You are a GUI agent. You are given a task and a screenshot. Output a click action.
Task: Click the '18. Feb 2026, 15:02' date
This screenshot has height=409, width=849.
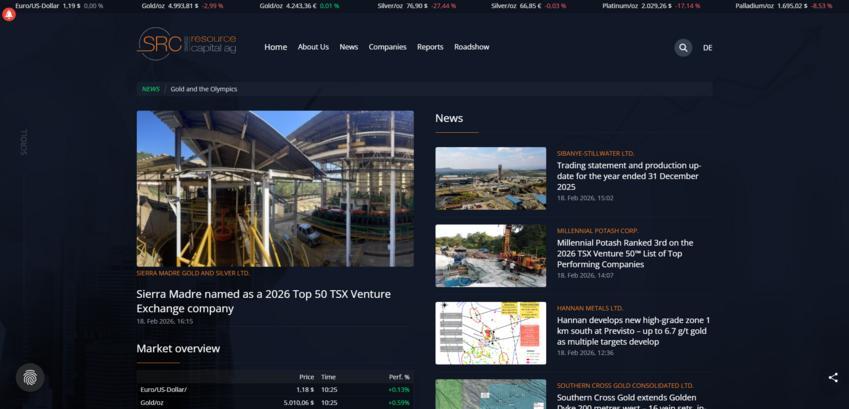point(585,198)
